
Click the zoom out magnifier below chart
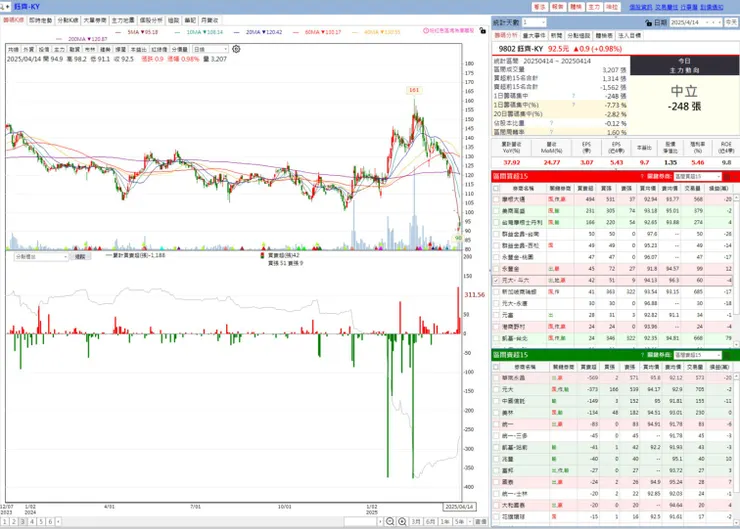390,521
